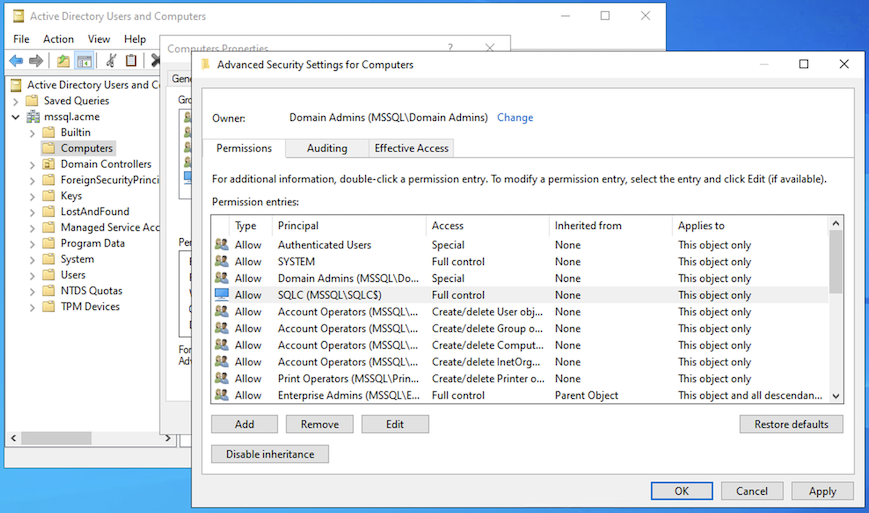
Task: Select the Authenticated Users permission entry
Action: click(520, 244)
